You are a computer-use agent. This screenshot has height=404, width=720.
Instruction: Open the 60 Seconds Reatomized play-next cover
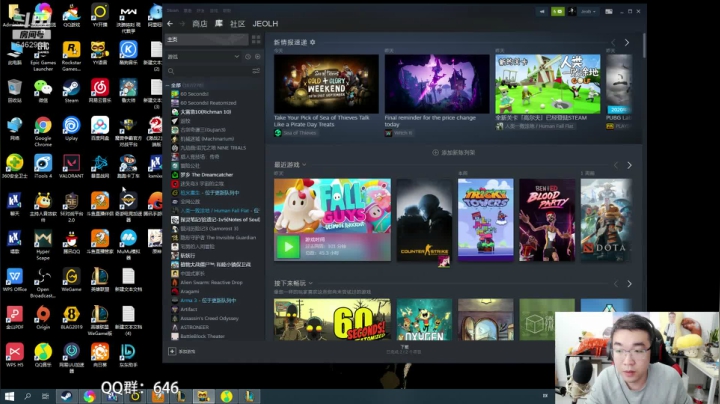[x=332, y=320]
